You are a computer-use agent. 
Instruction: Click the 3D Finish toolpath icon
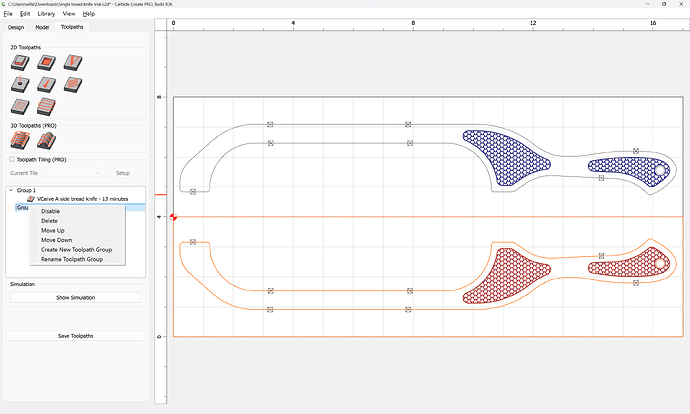coord(45,141)
